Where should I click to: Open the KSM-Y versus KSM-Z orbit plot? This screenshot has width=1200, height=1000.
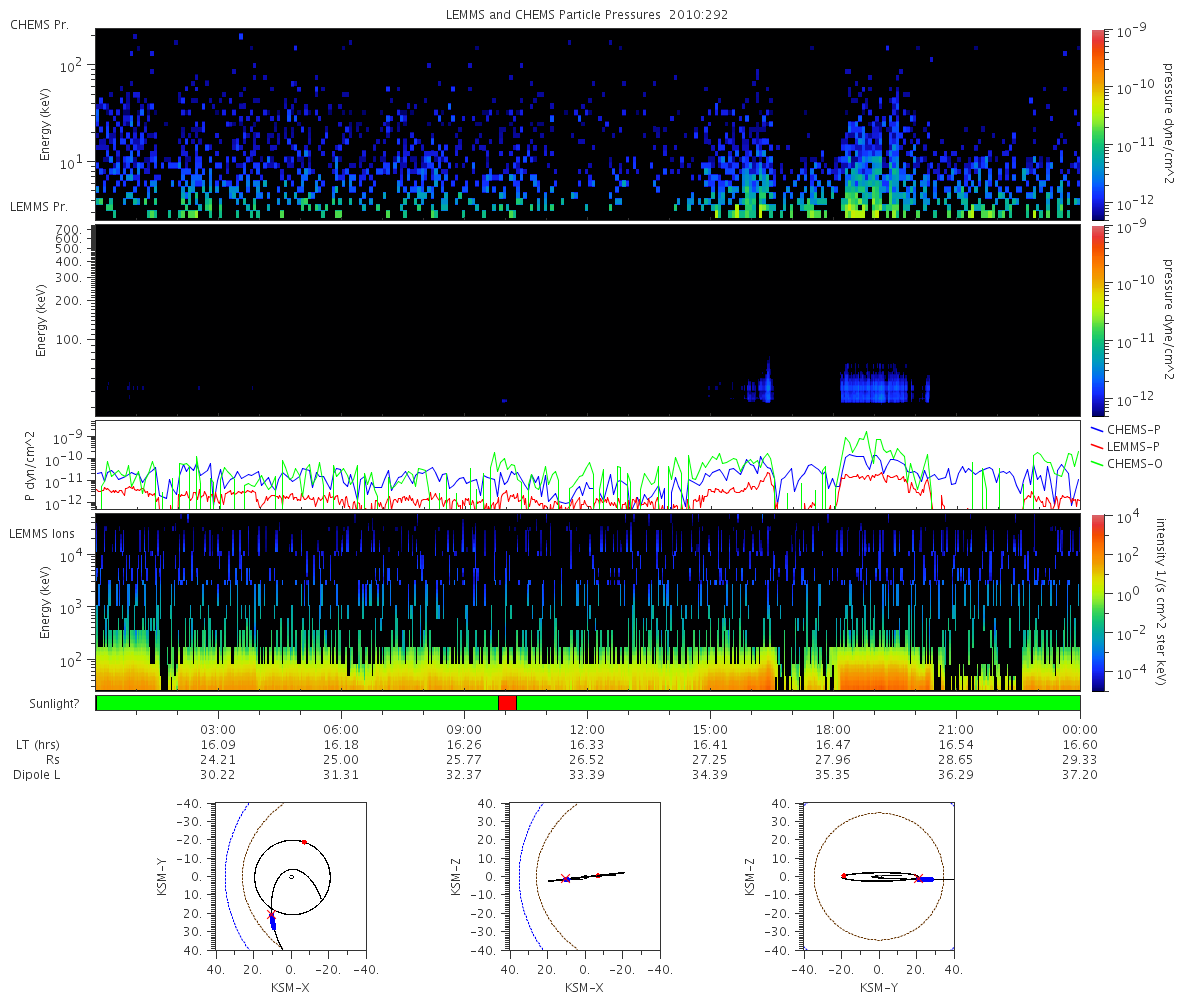[879, 876]
